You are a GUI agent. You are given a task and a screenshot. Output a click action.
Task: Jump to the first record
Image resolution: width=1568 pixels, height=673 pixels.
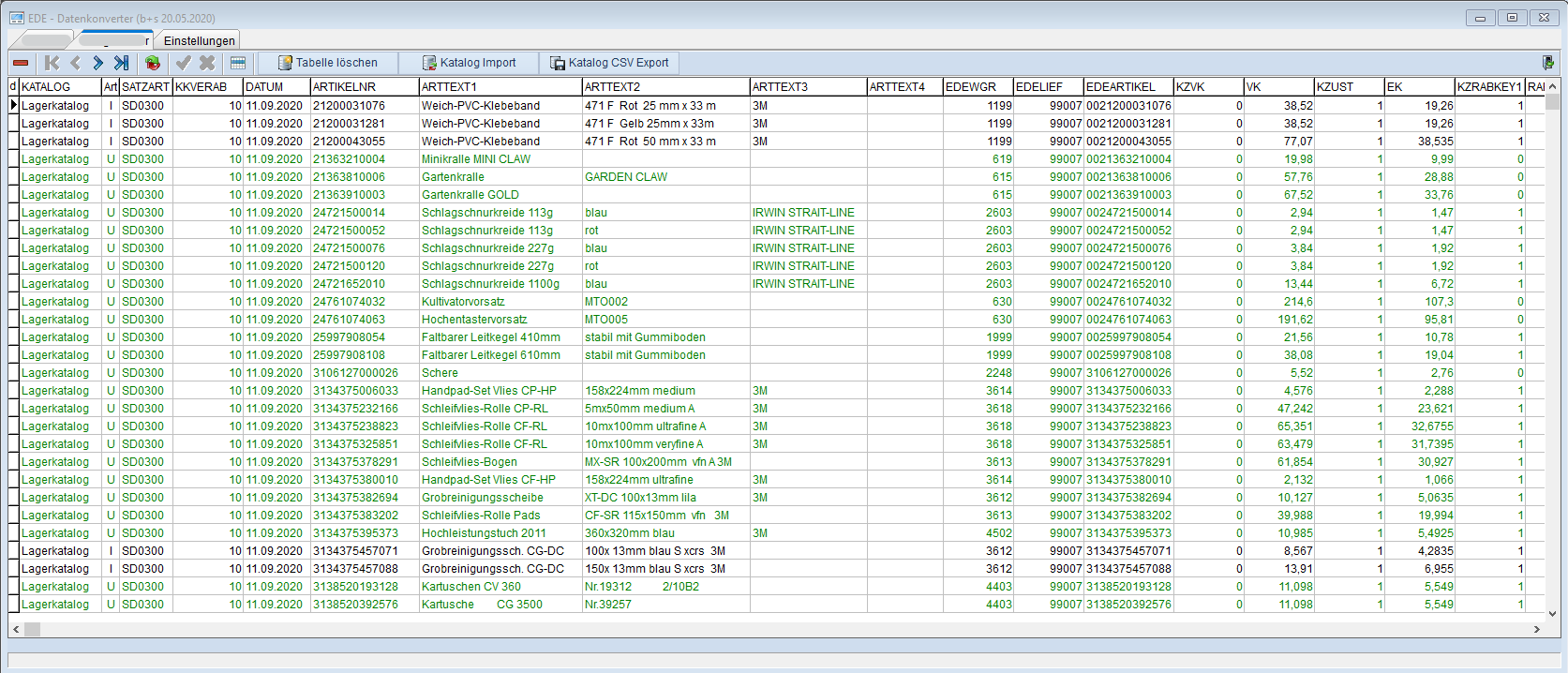click(x=52, y=63)
